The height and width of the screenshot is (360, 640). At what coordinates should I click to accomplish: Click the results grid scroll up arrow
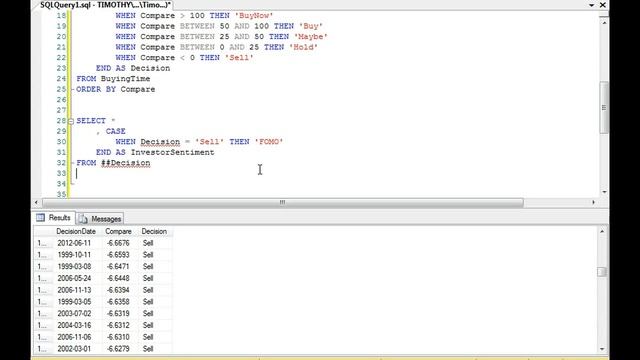point(602,231)
